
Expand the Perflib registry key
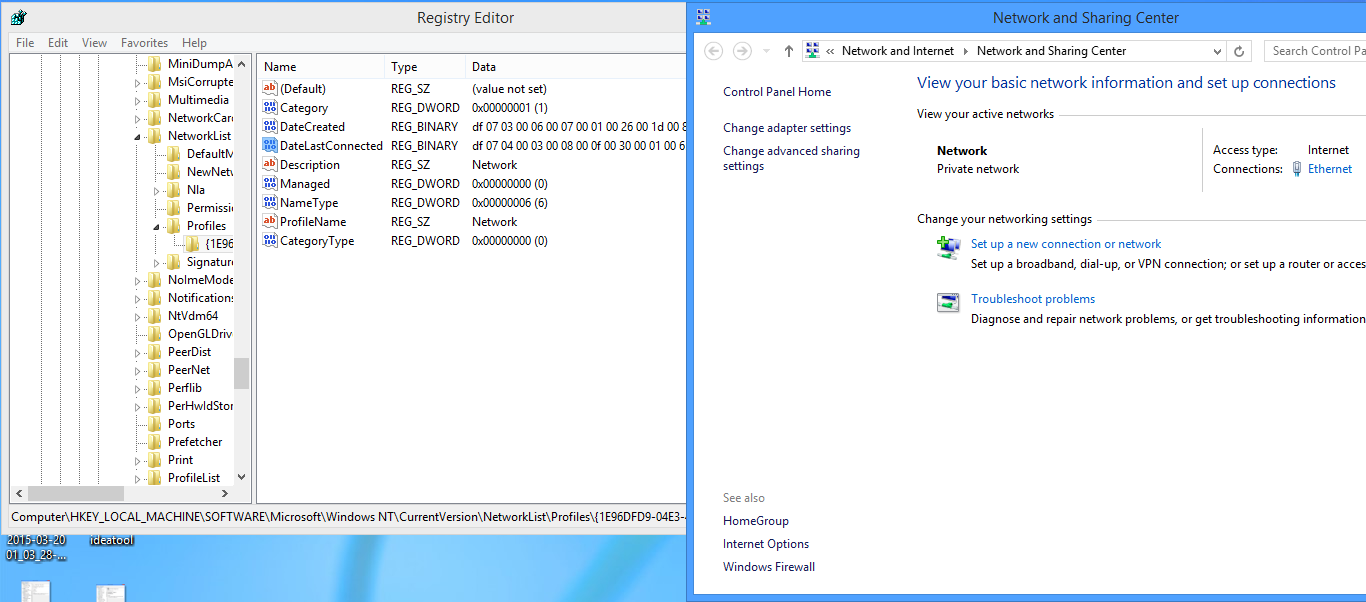click(x=139, y=388)
